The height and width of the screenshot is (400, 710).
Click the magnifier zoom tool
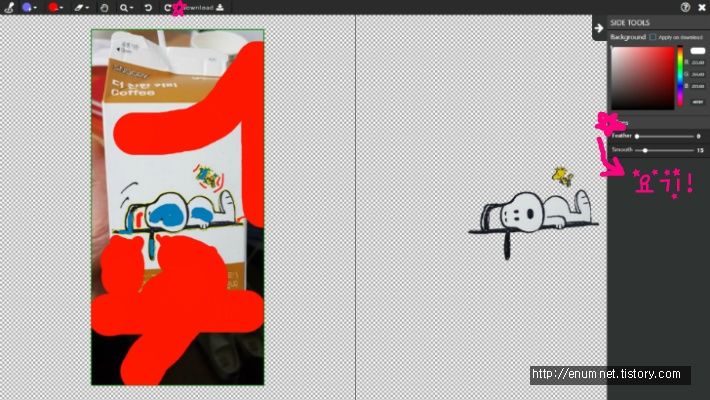coord(123,8)
